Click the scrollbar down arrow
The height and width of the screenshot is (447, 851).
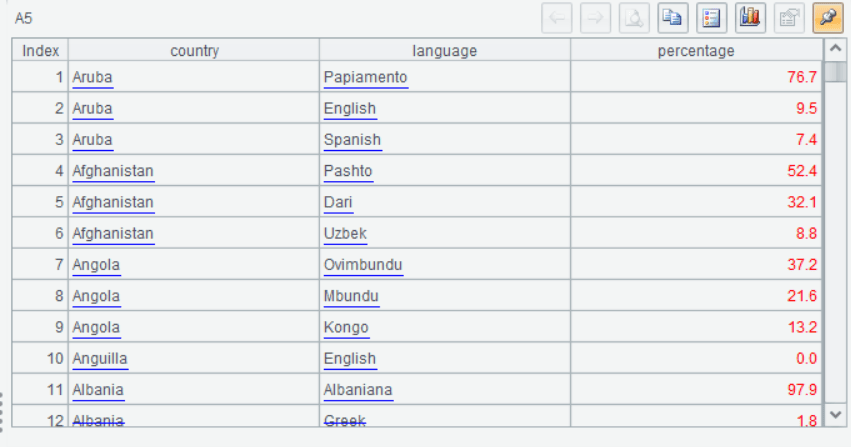point(836,415)
